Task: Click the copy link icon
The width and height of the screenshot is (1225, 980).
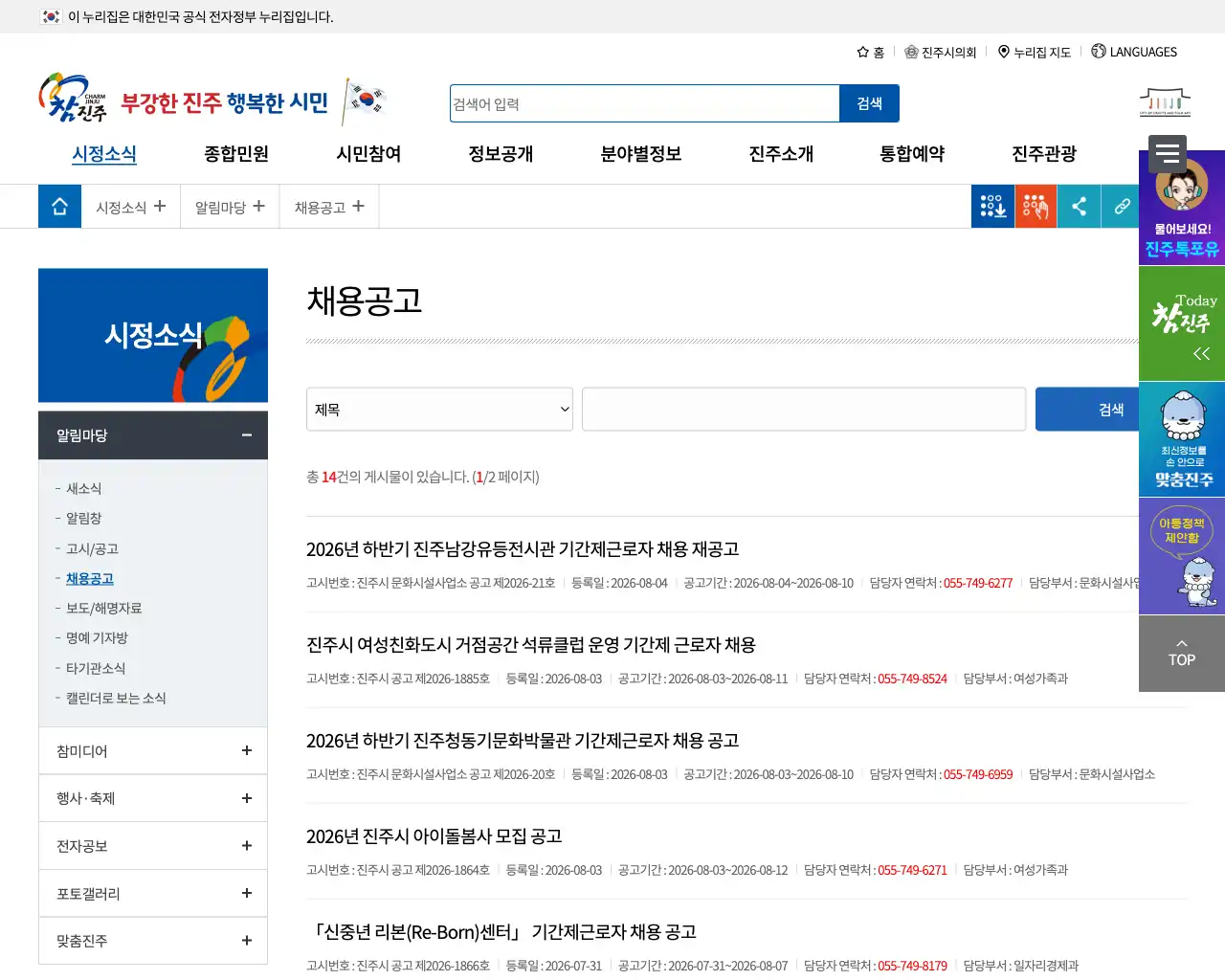Action: (x=1122, y=207)
